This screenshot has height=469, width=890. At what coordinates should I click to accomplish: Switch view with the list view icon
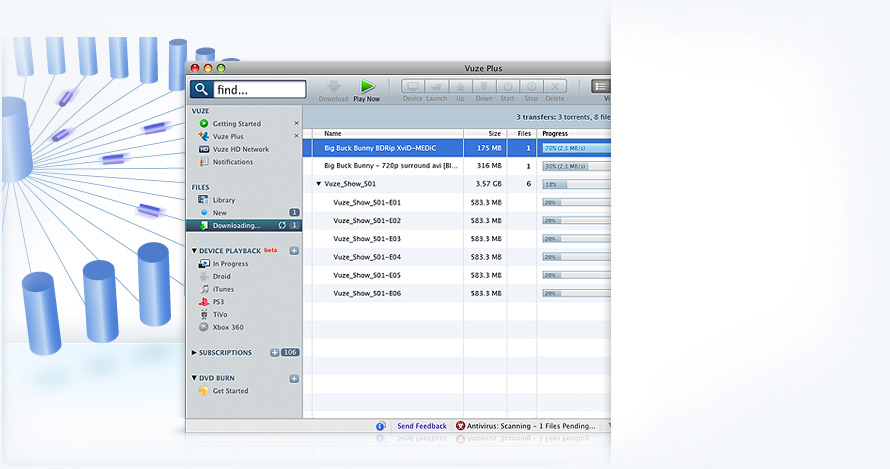601,86
